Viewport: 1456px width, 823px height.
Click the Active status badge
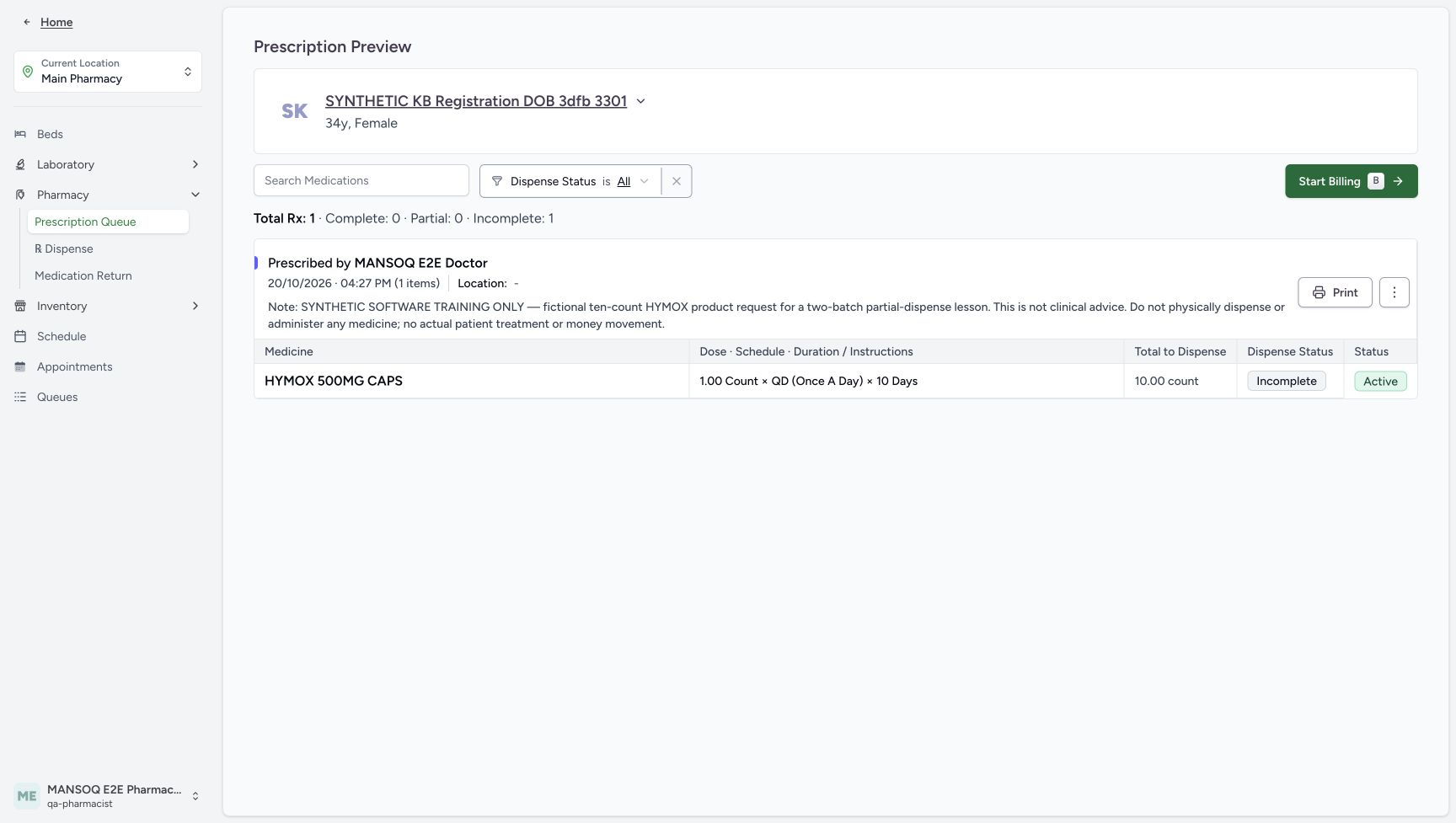pyautogui.click(x=1380, y=381)
